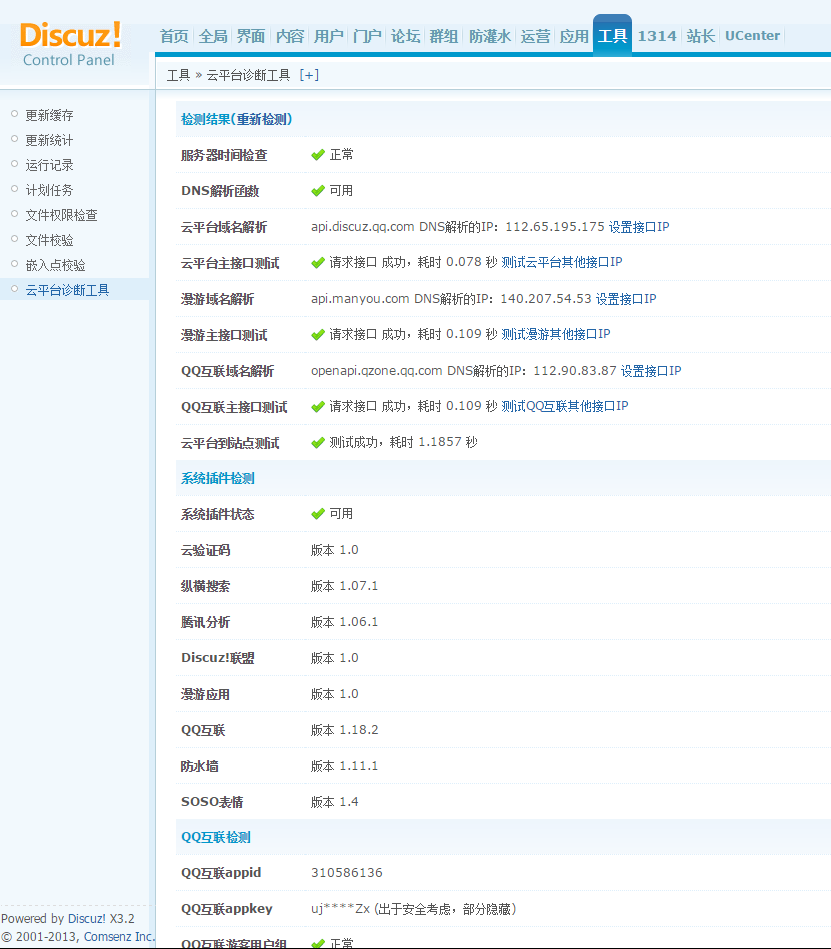The width and height of the screenshot is (831, 949).
Task: Open 更新缓存 in the sidebar
Action: pos(50,115)
